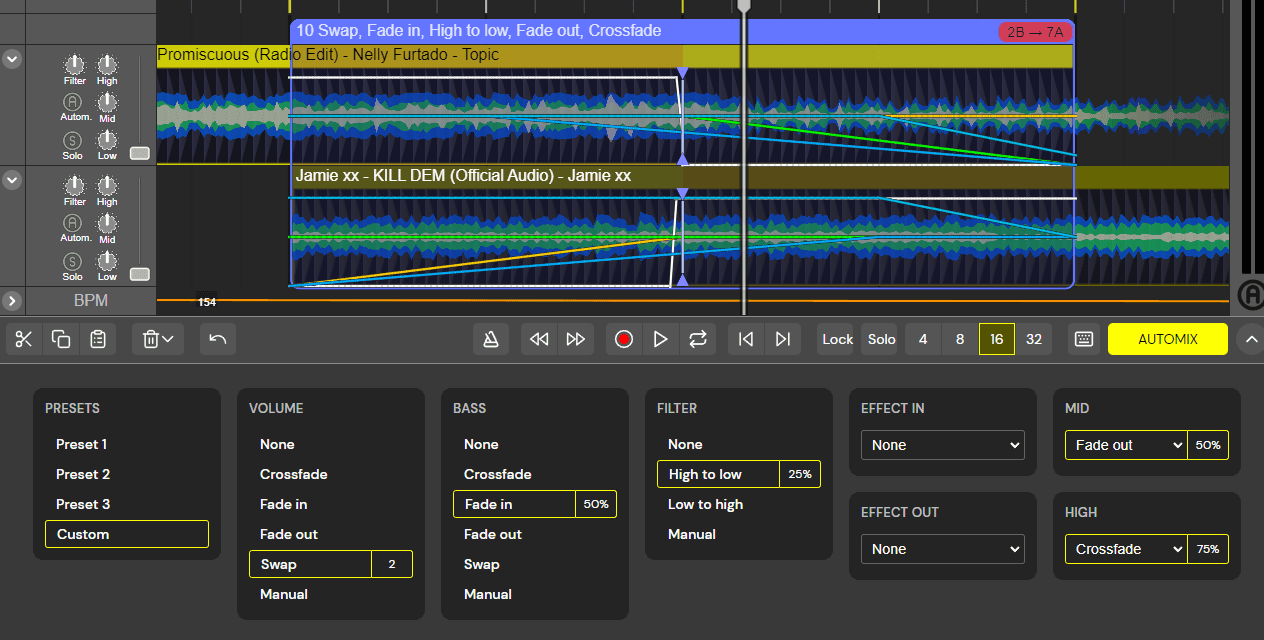Choose Crossfade in the Volume list
Screen dimensions: 1264x640
click(294, 474)
